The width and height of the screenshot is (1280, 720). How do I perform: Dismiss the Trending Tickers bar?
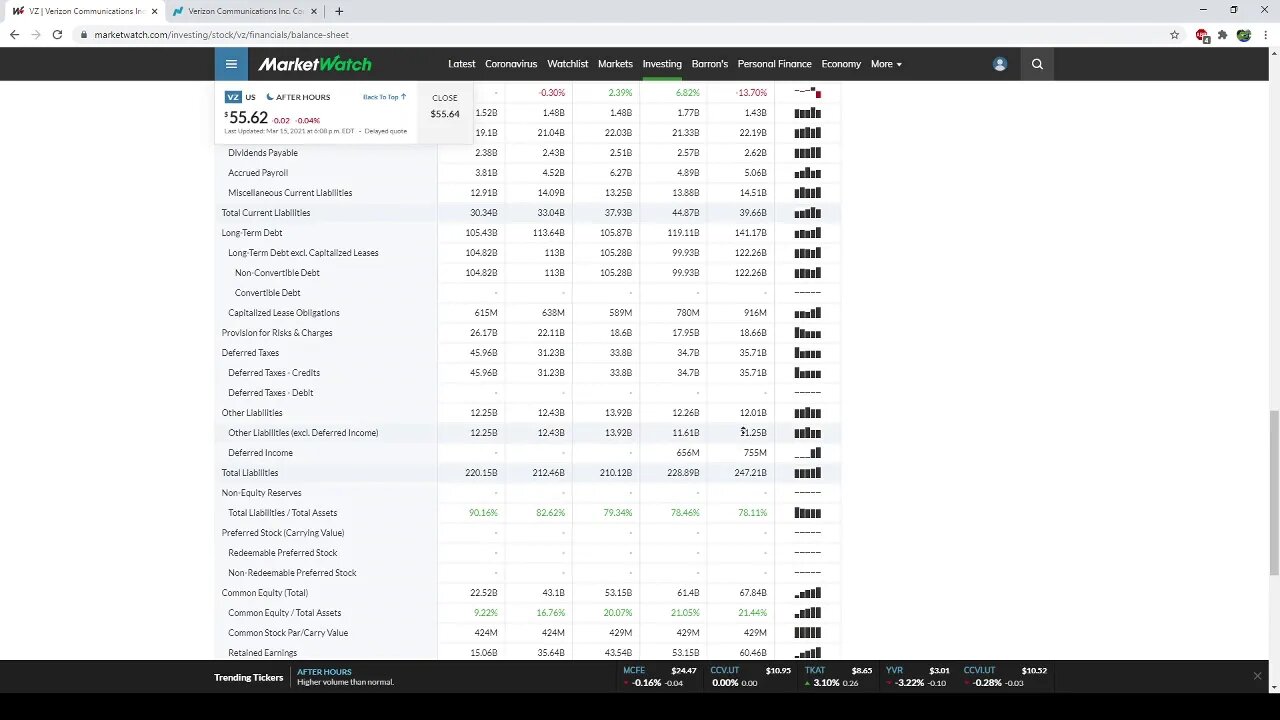1257,676
